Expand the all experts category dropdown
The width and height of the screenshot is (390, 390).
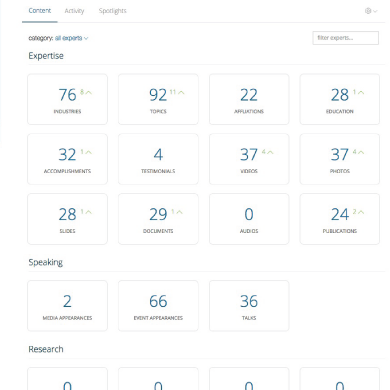tap(72, 38)
